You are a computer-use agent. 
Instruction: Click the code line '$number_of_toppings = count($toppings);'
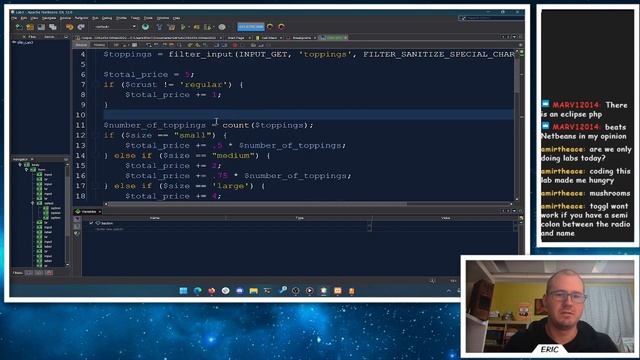(209, 125)
